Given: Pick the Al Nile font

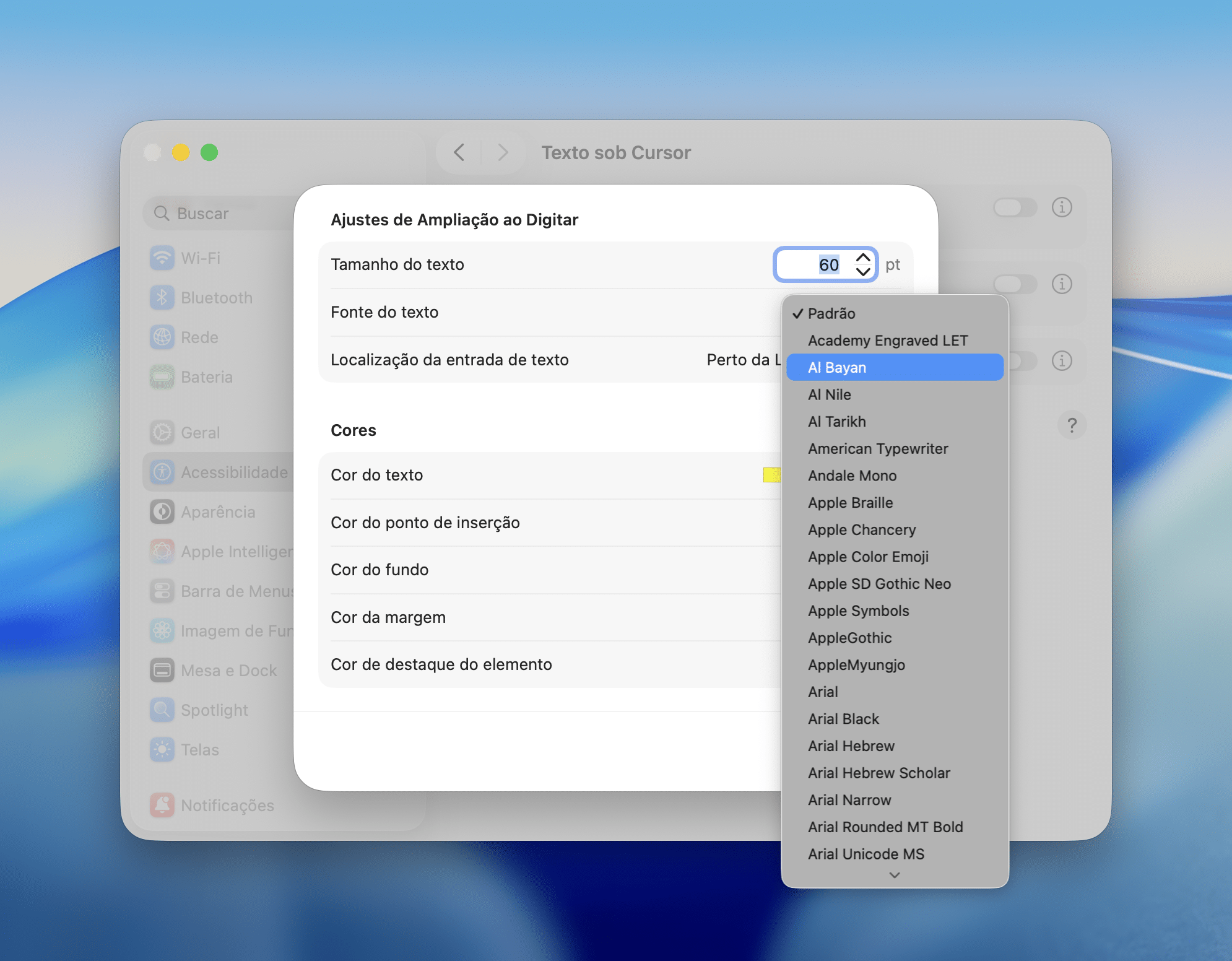Looking at the screenshot, I should [x=895, y=394].
